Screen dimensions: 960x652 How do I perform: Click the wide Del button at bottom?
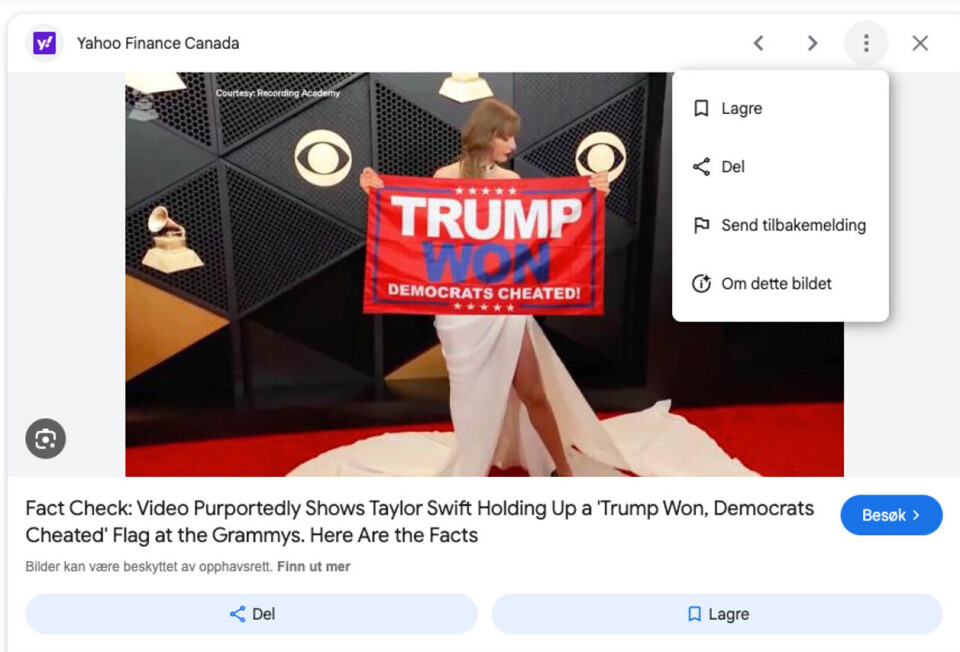[x=252, y=613]
